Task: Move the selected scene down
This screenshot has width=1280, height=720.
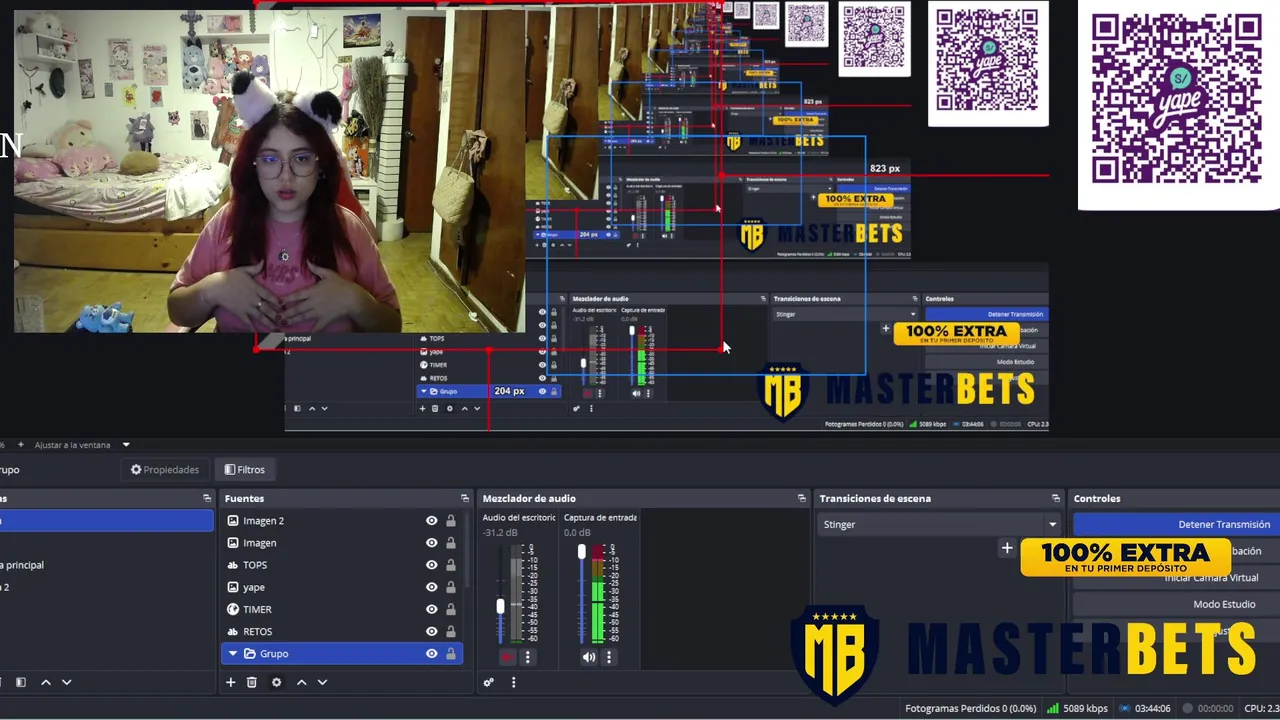Action: click(66, 682)
